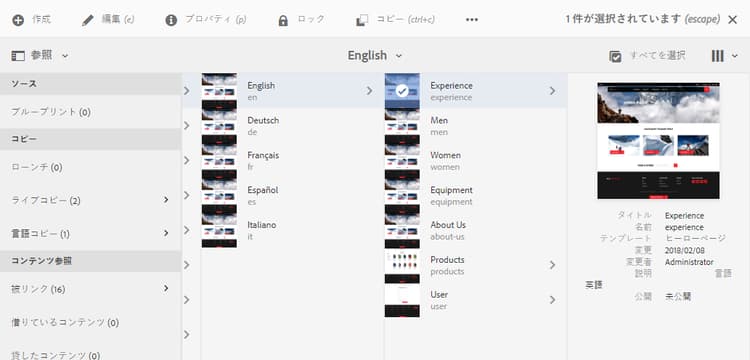Viewport: 750px width, 360px height.
Task: Click the Equipment page title
Action: click(452, 190)
